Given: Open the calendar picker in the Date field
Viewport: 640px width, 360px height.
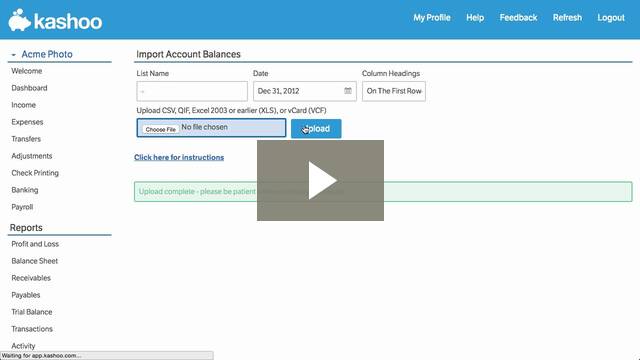Looking at the screenshot, I should 348,91.
